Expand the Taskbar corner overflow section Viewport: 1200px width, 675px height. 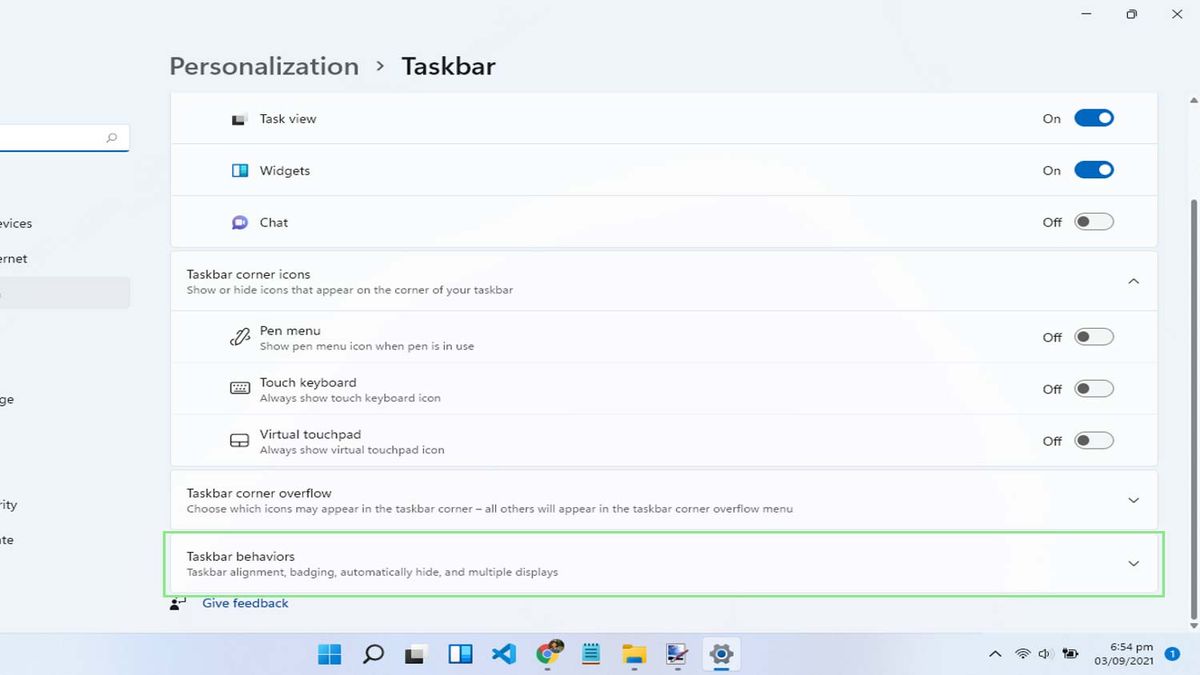(1133, 499)
